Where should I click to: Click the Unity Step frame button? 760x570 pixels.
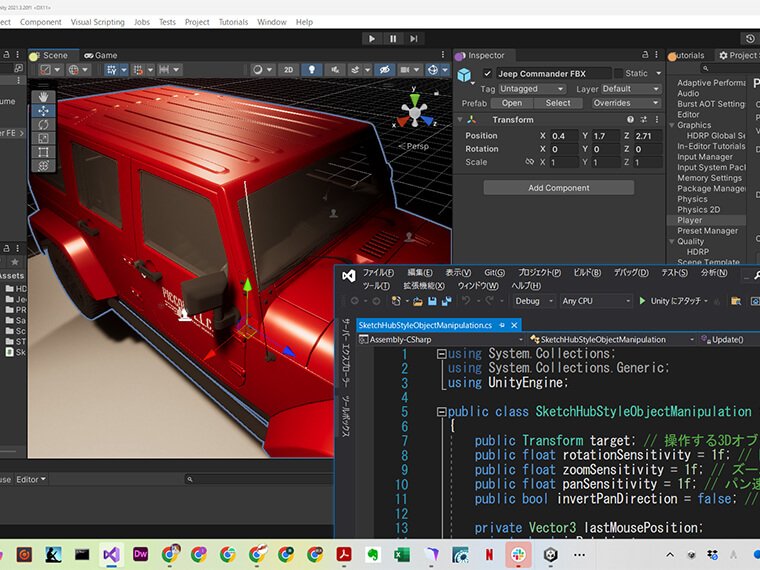pyautogui.click(x=413, y=39)
